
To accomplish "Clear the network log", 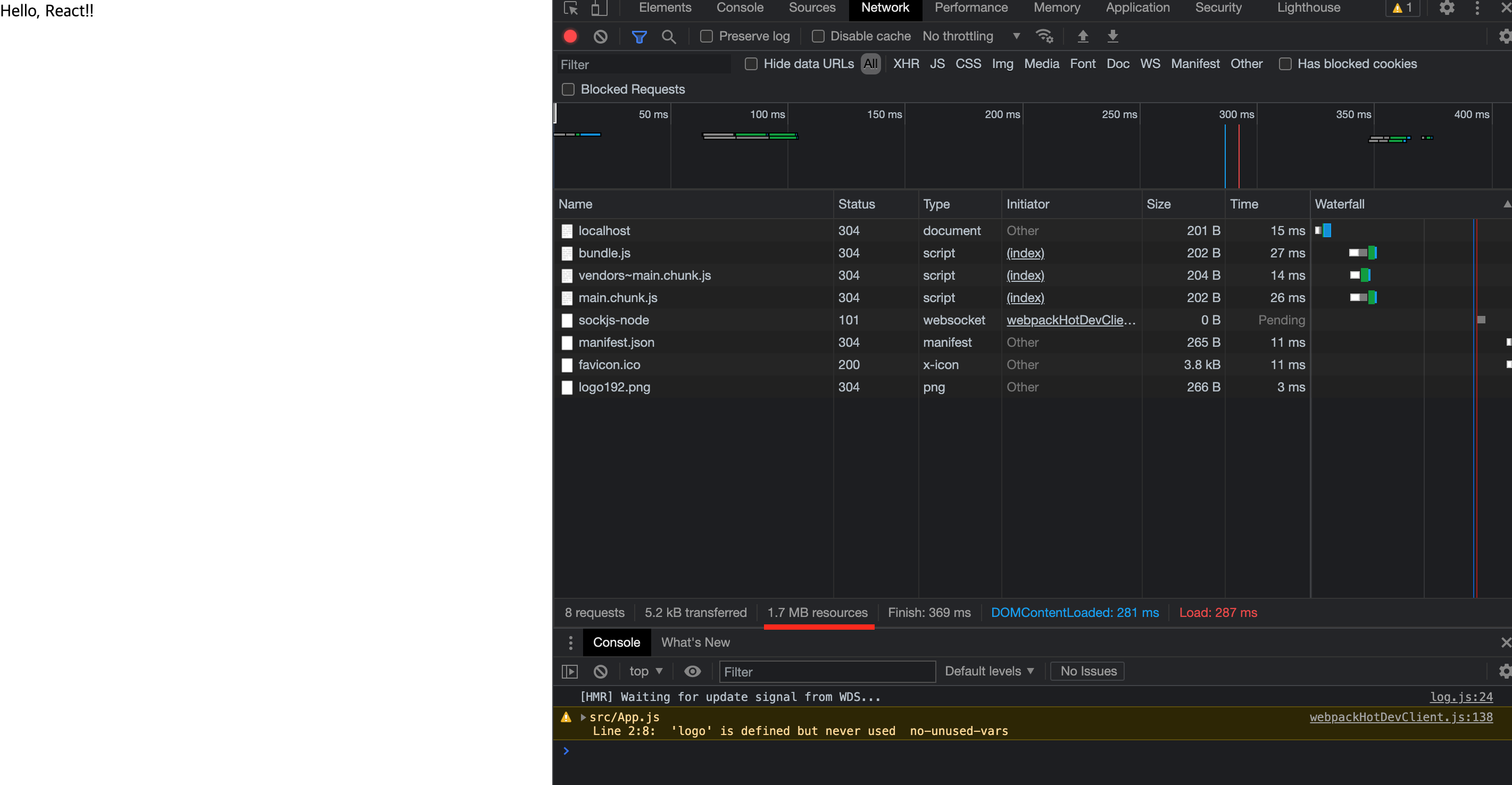I will point(600,36).
